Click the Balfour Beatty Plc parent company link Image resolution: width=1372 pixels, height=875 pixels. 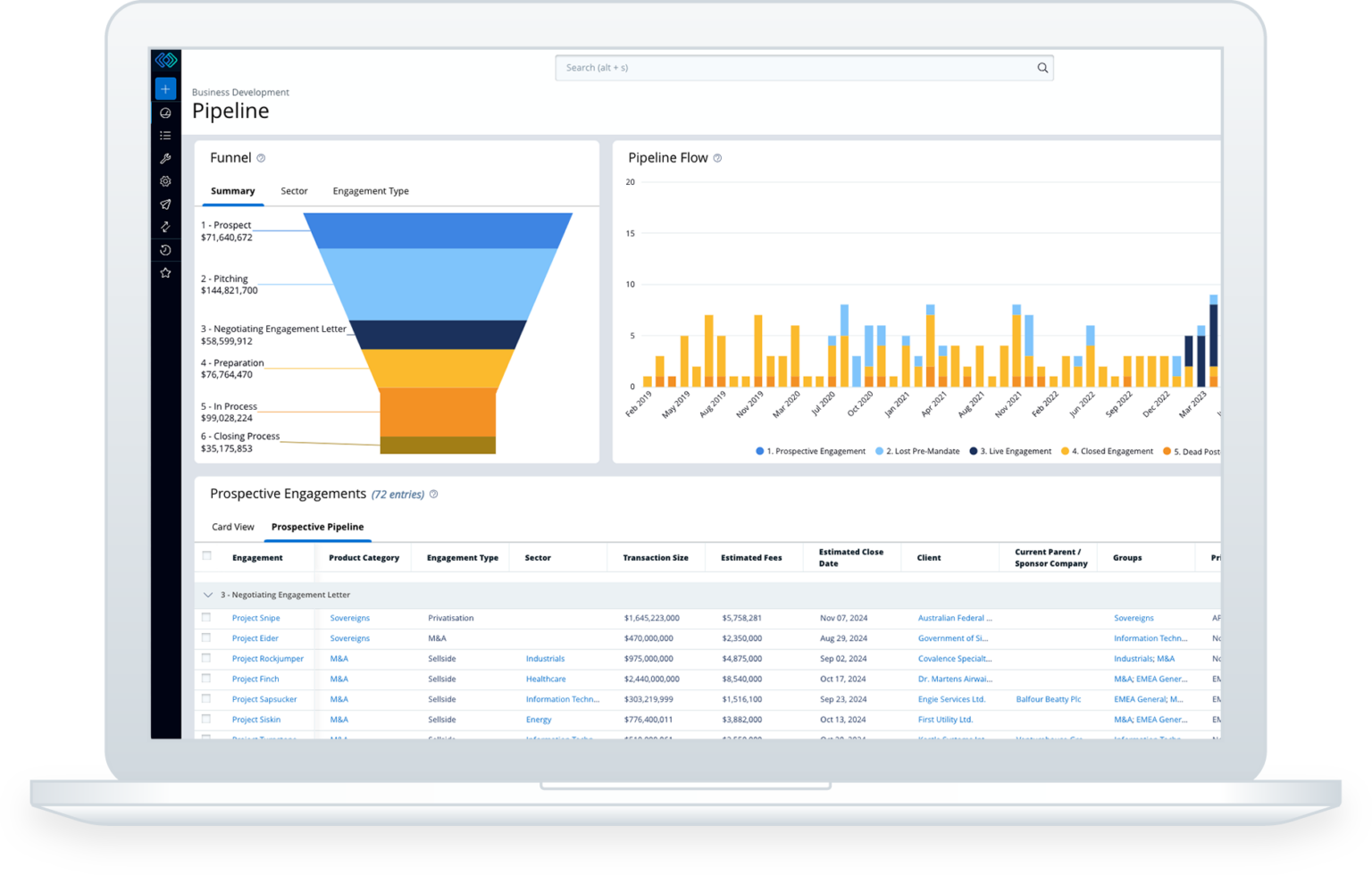[1048, 698]
